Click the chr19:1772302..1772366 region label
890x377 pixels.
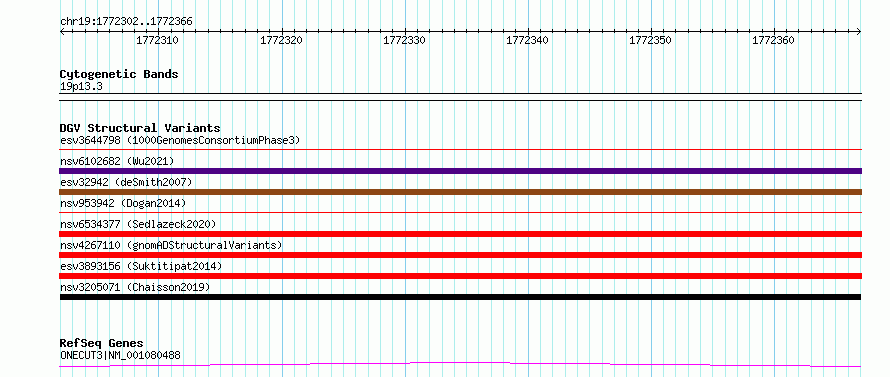point(126,22)
